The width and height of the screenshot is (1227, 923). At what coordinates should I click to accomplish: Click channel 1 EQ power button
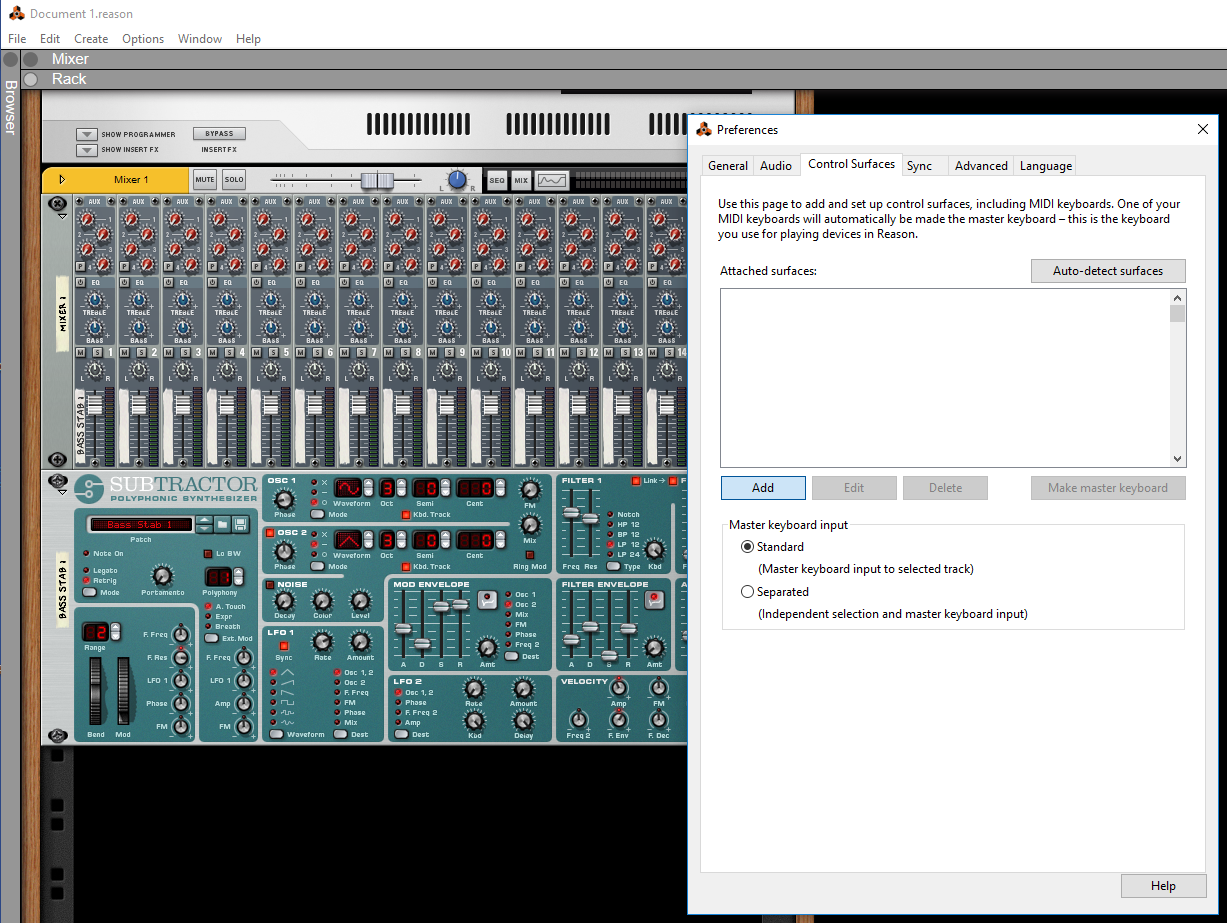click(81, 283)
